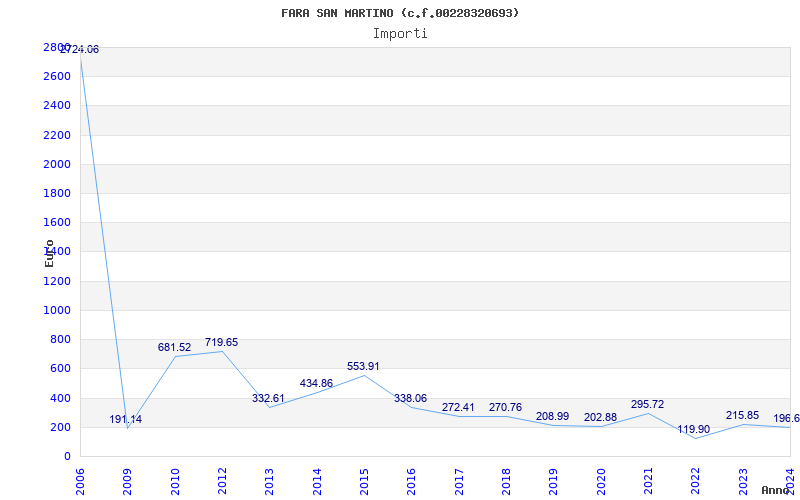Select the 215.85 data label
800x500 pixels.
pyautogui.click(x=742, y=416)
